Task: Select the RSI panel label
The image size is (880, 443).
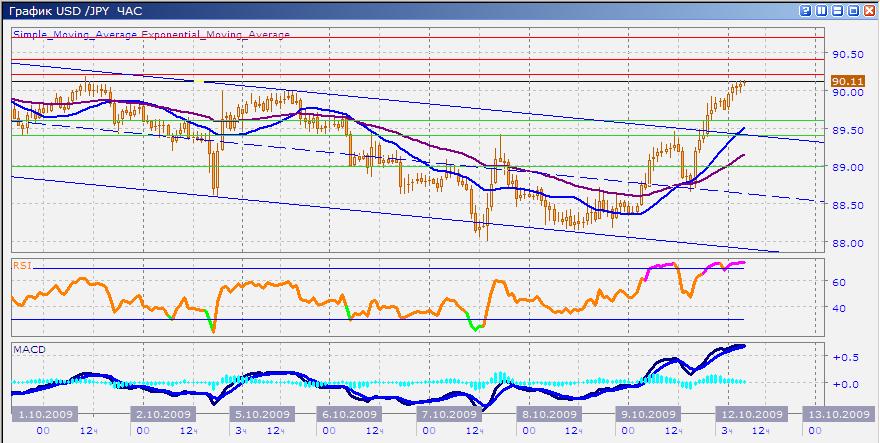Action: click(21, 265)
